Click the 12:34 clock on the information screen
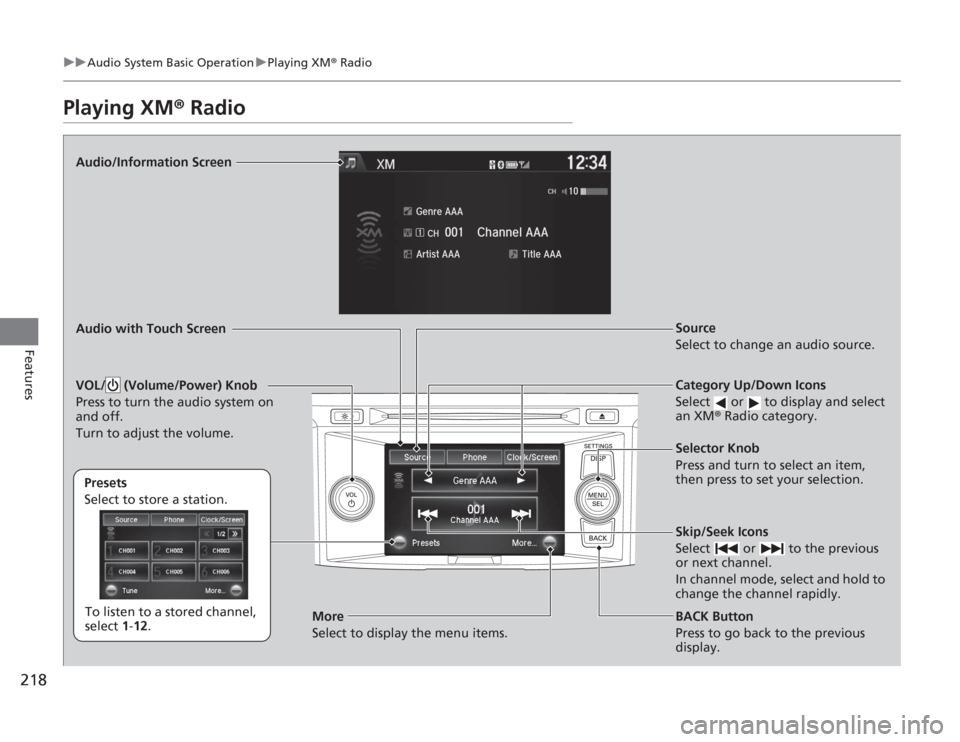The width and height of the screenshot is (960, 742). click(x=587, y=162)
